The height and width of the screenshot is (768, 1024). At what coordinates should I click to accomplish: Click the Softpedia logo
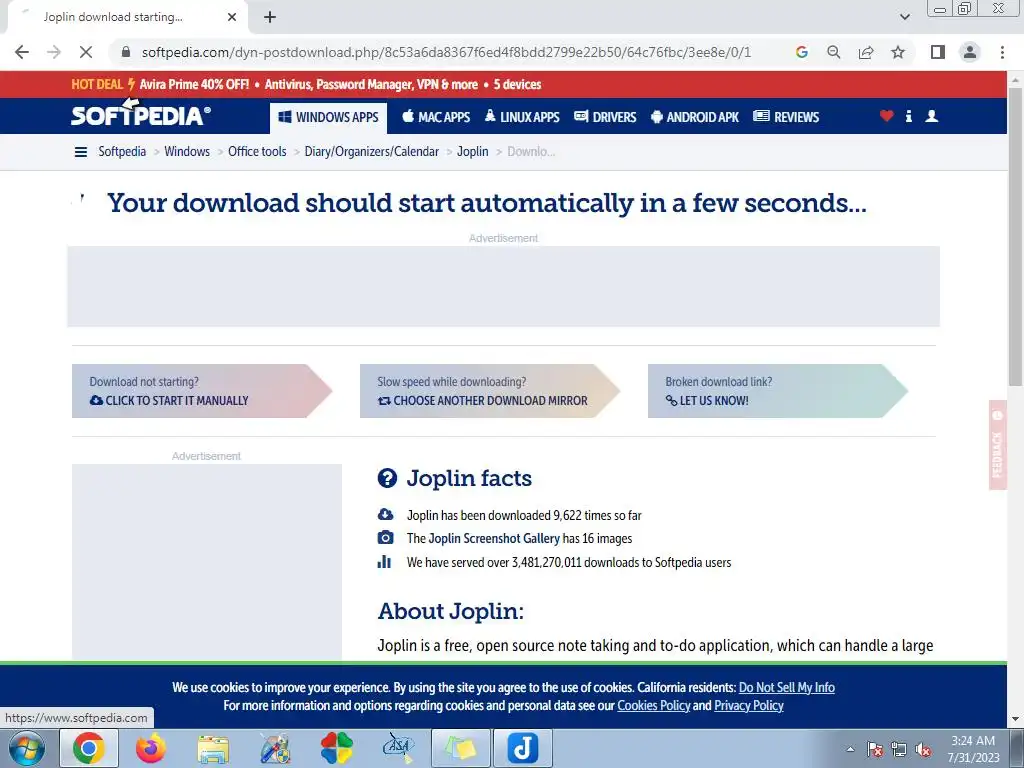click(140, 114)
